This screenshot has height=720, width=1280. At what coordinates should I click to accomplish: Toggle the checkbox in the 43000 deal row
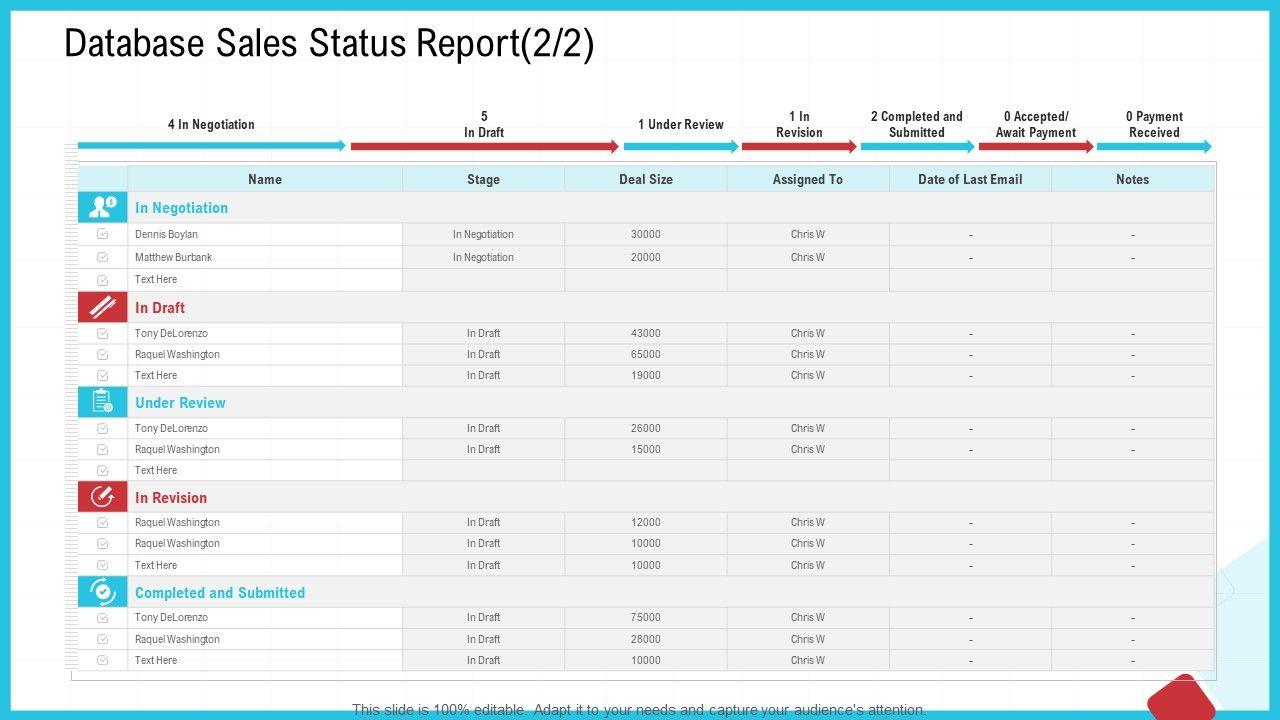coord(103,333)
